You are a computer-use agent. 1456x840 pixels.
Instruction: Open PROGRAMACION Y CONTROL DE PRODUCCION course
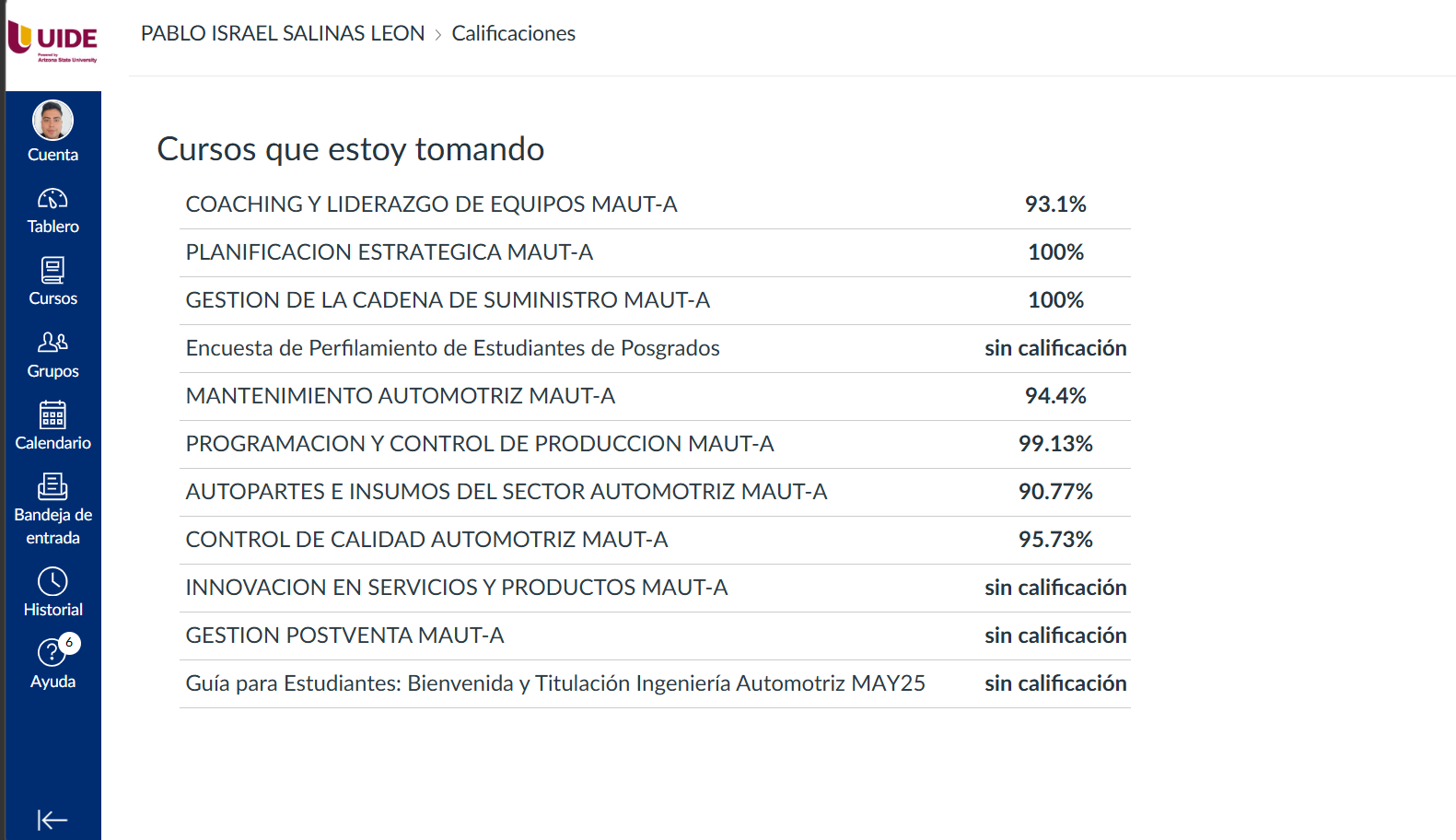(x=479, y=444)
